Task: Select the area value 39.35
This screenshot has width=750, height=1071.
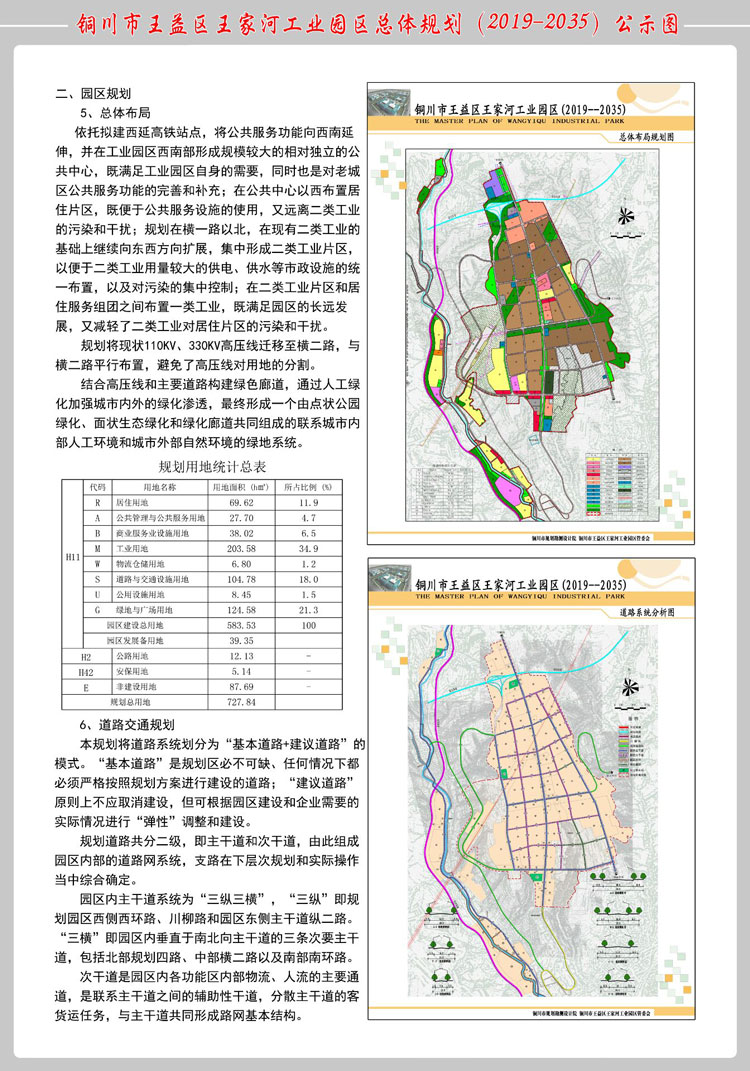Action: click(240, 641)
